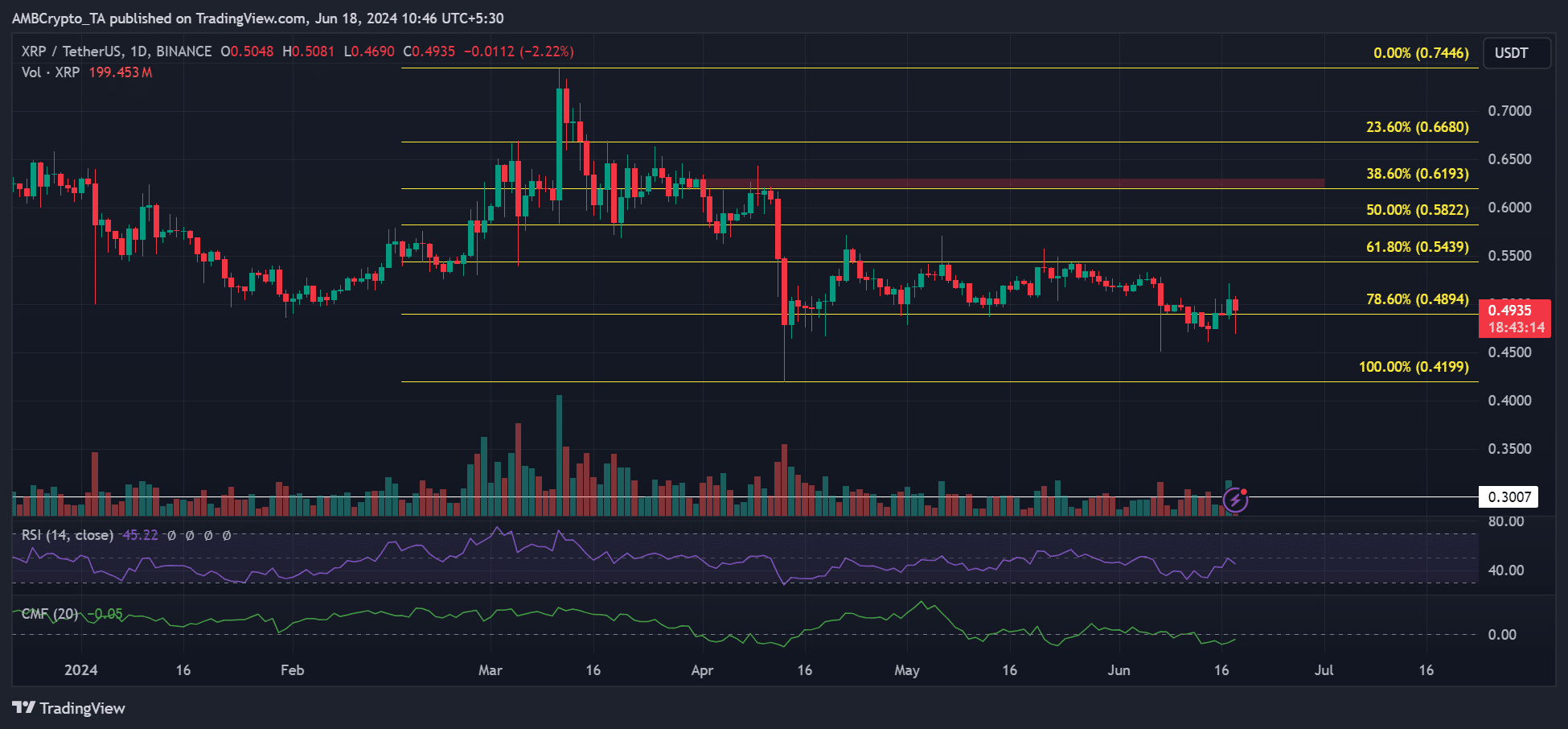
Task: Click the 0.7000 price axis label
Action: coord(1509,111)
